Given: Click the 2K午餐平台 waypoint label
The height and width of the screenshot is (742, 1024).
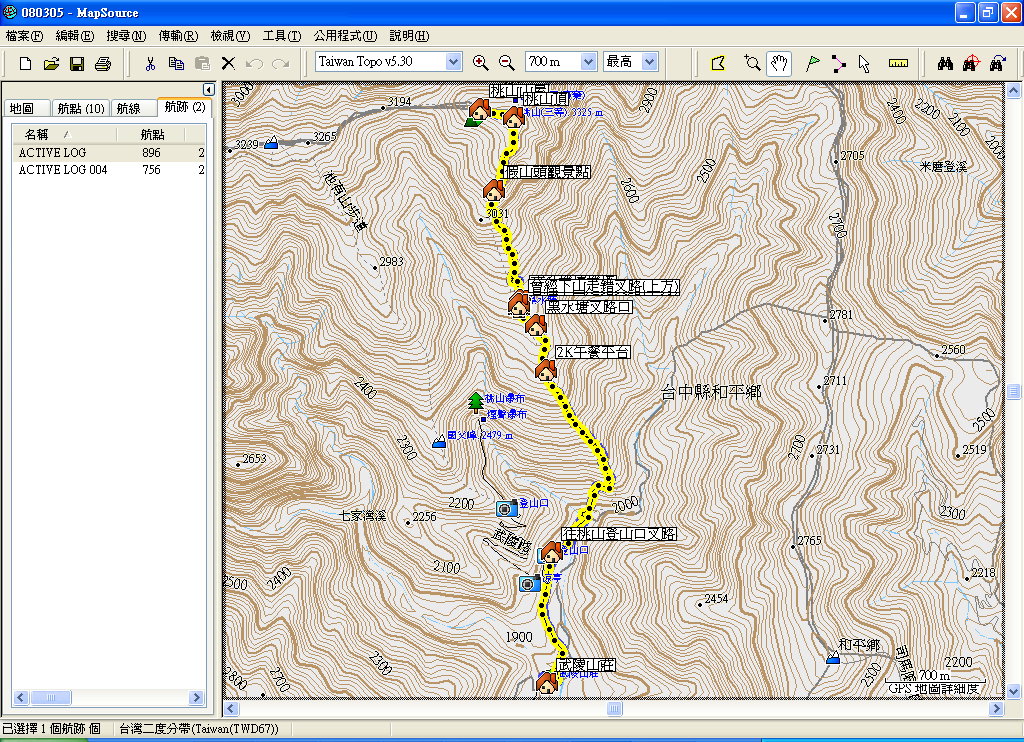Looking at the screenshot, I should click(x=592, y=352).
